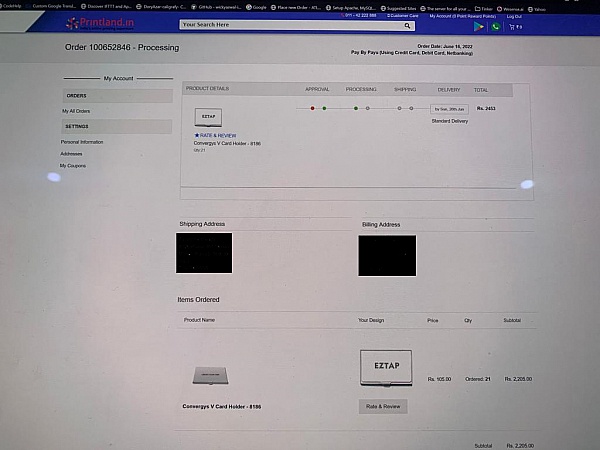Screen dimensions: 600x450
Task: Click the large EZTAP design preview
Action: point(386,367)
